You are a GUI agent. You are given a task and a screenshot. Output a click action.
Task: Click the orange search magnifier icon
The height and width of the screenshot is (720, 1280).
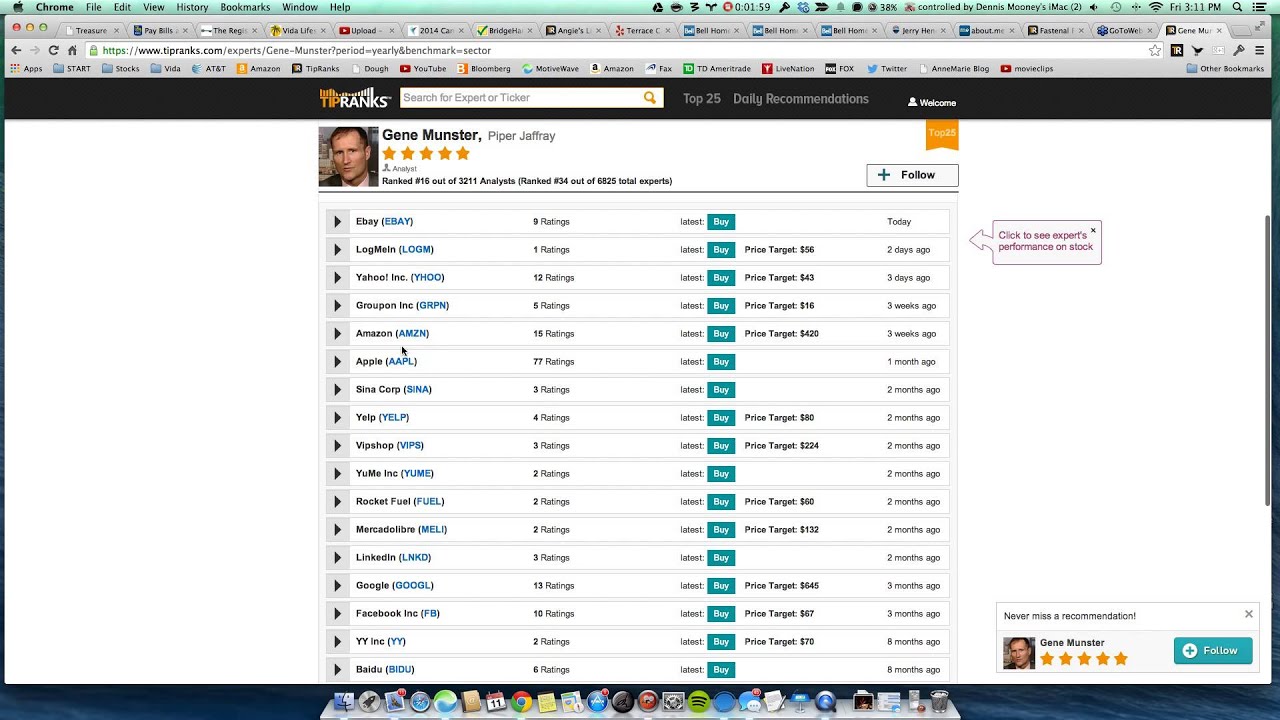[650, 98]
